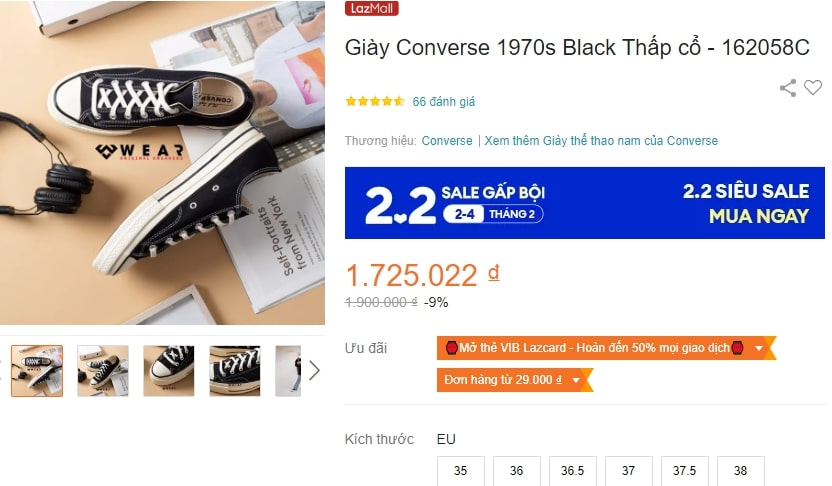The height and width of the screenshot is (486, 832).
Task: Open the fourth thumbnail laces close-up
Action: 235,371
